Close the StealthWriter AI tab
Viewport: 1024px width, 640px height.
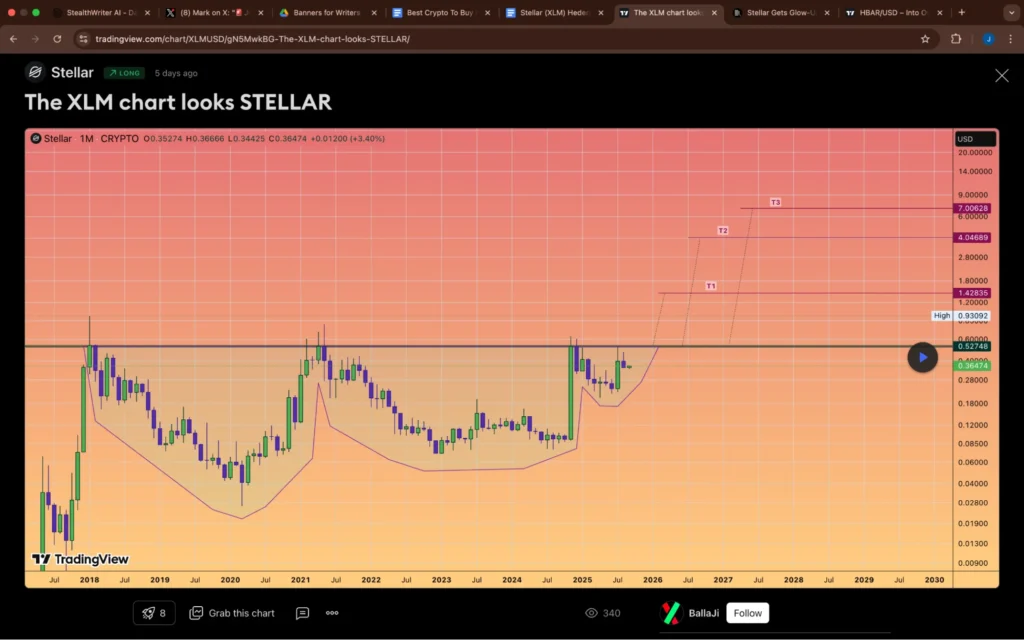(x=147, y=12)
